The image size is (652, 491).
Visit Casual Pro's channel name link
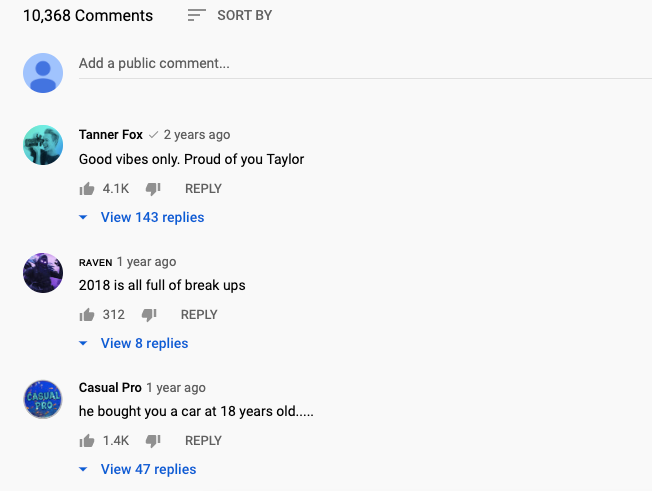109,388
